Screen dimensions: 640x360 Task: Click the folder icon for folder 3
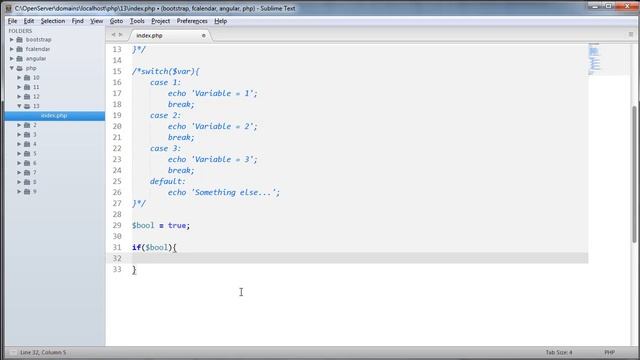coord(27,135)
